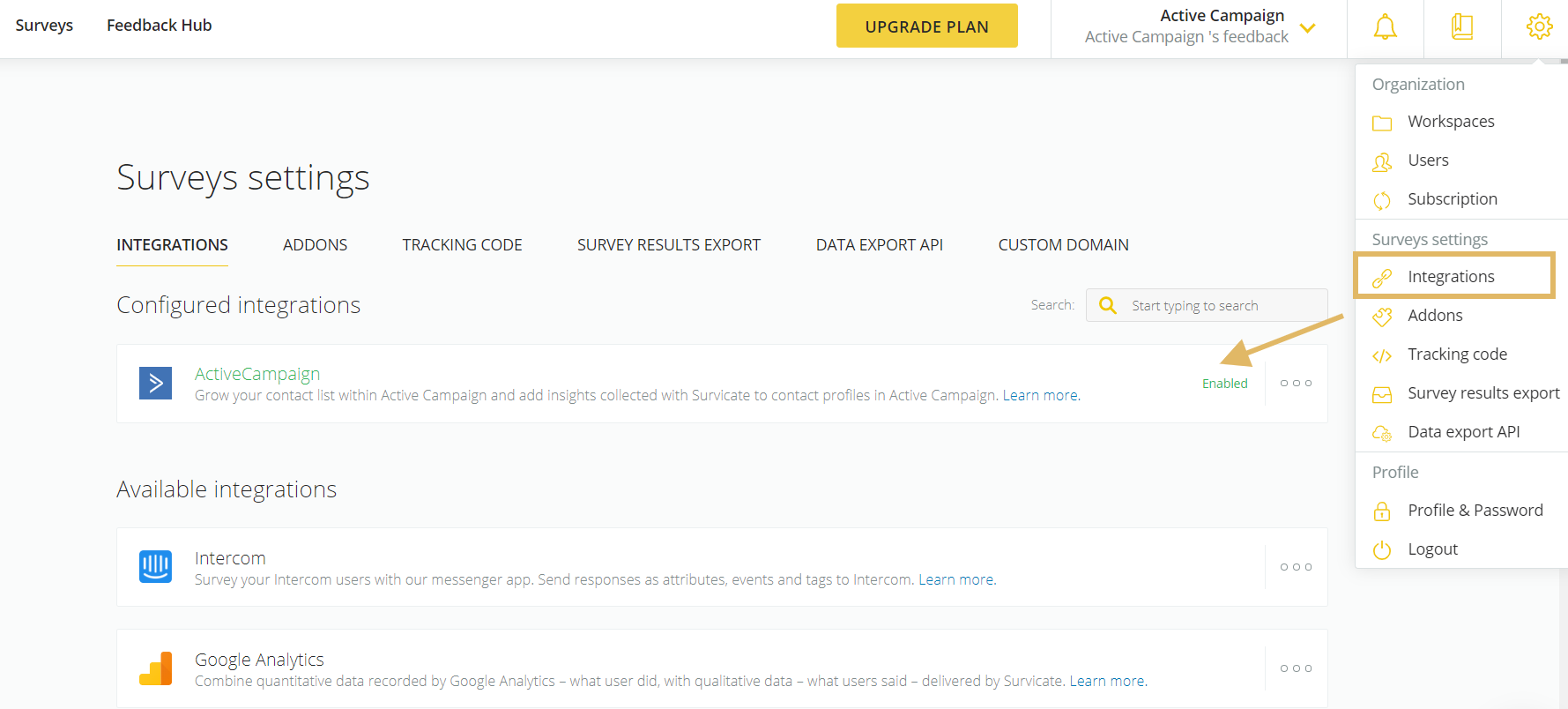
Task: Click the Organization section label
Action: [x=1418, y=85]
